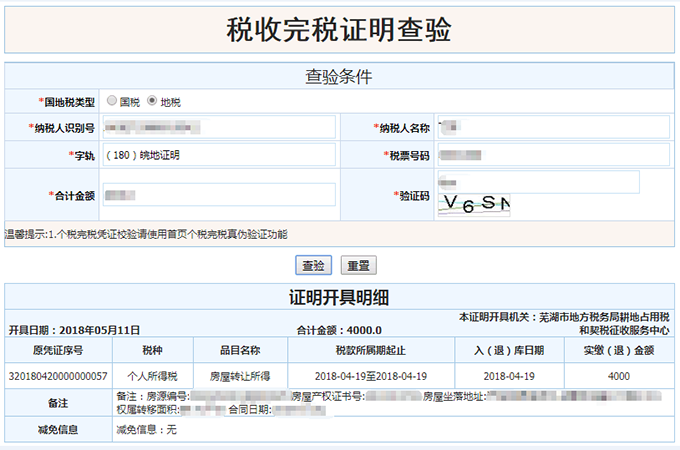Screen dimensions: 680x450
Task: Select the 国税 radio button
Action: 112,102
